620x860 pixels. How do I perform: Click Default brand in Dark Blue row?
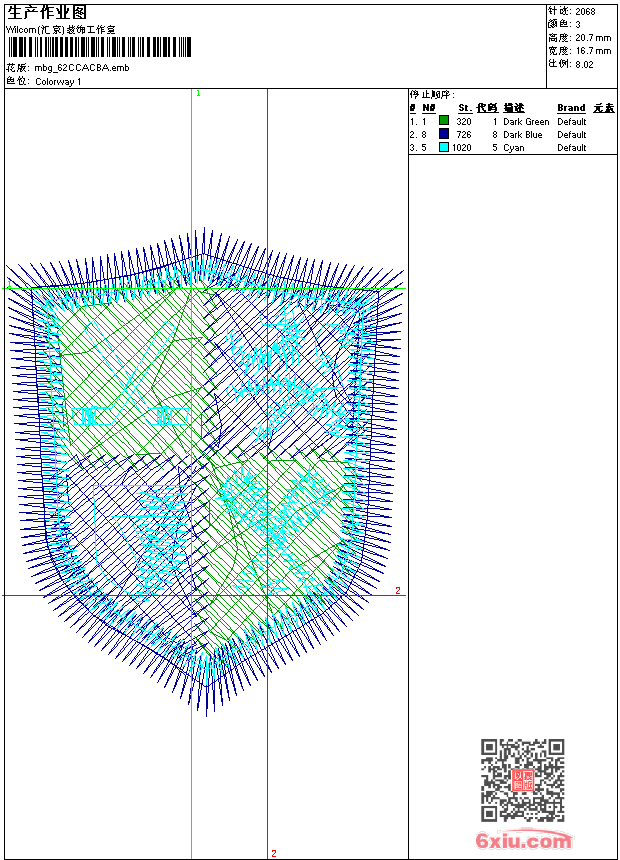(x=572, y=135)
